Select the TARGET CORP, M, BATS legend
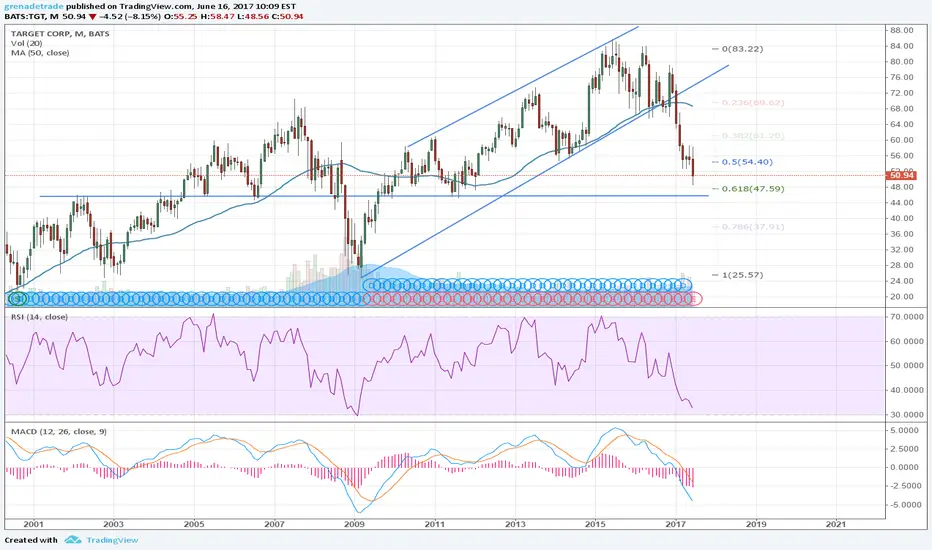The width and height of the screenshot is (932, 550). click(60, 34)
